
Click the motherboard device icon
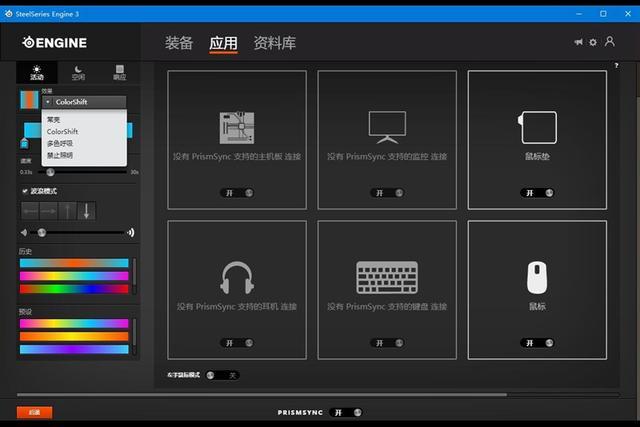tap(237, 128)
